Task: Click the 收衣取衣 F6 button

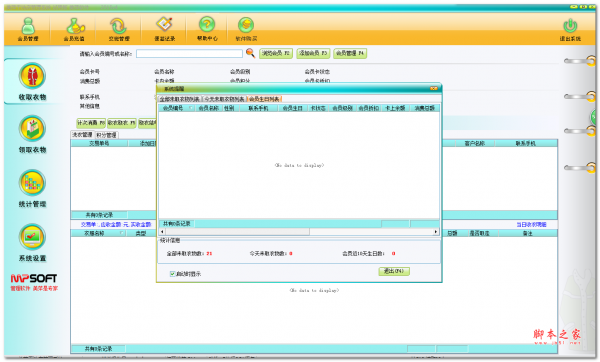Action: (x=122, y=123)
